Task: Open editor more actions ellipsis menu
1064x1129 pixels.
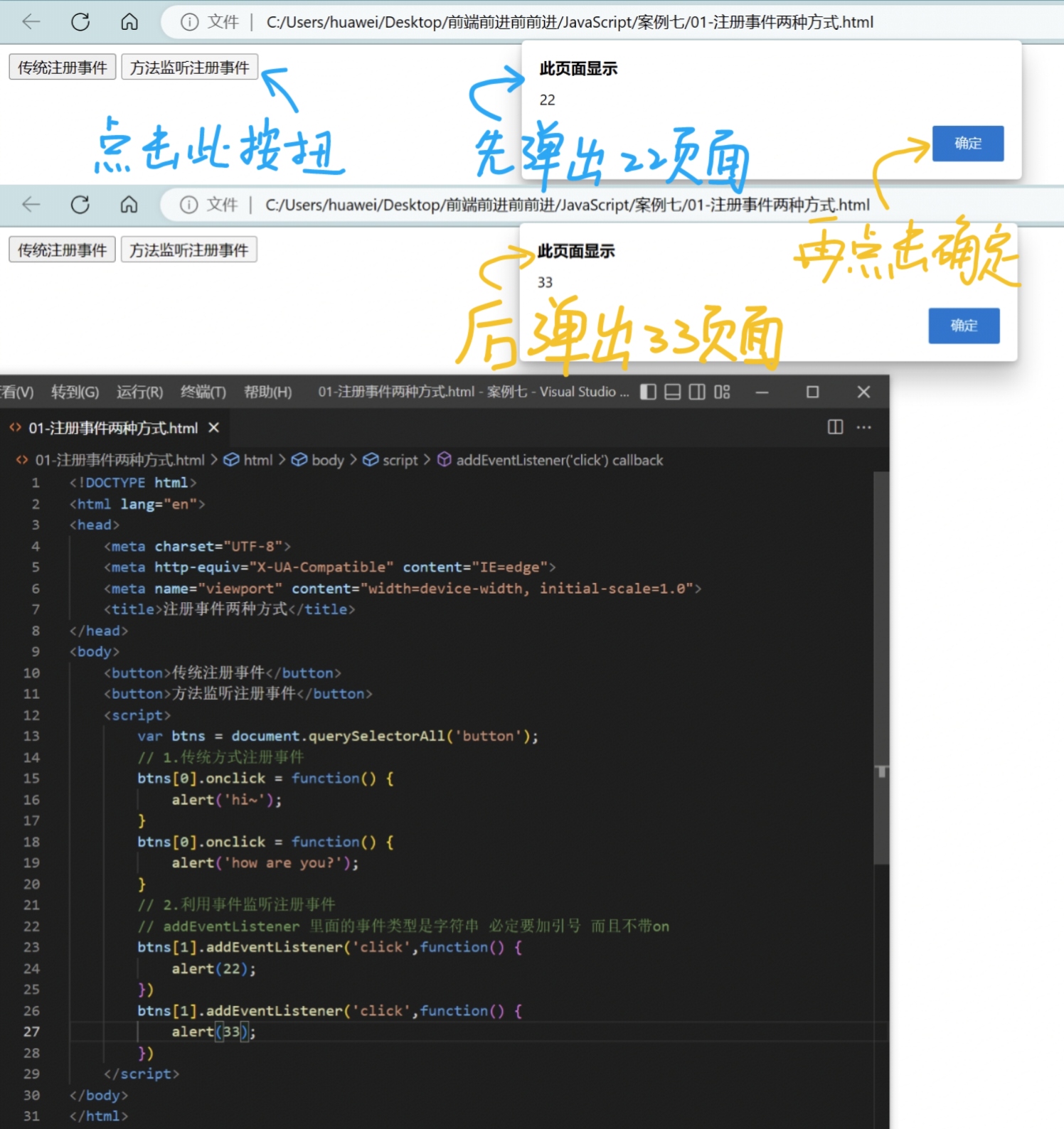Action: pyautogui.click(x=864, y=427)
